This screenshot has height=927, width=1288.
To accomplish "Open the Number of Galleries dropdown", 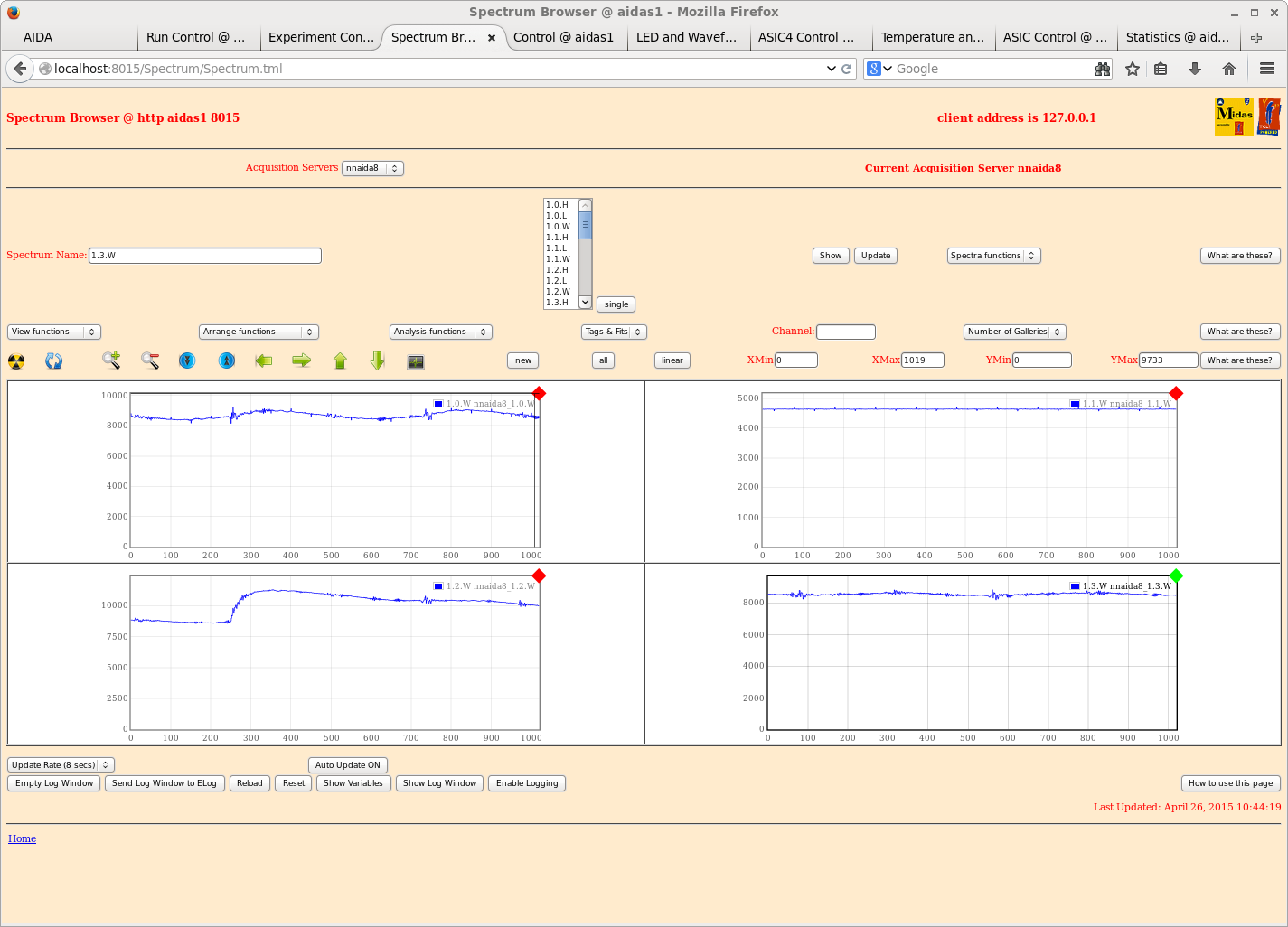I will point(1015,332).
